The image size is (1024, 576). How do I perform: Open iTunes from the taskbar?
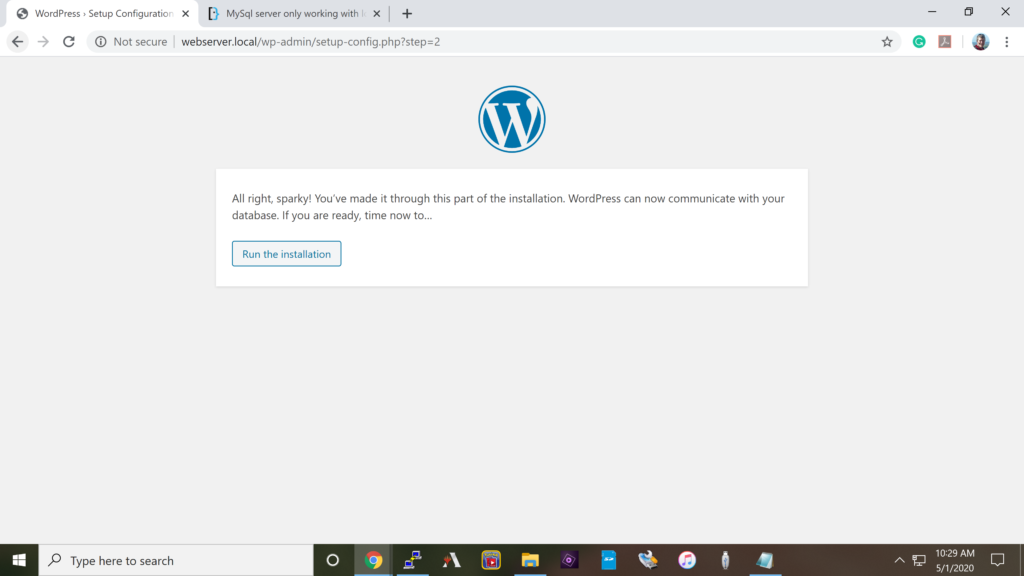686,560
